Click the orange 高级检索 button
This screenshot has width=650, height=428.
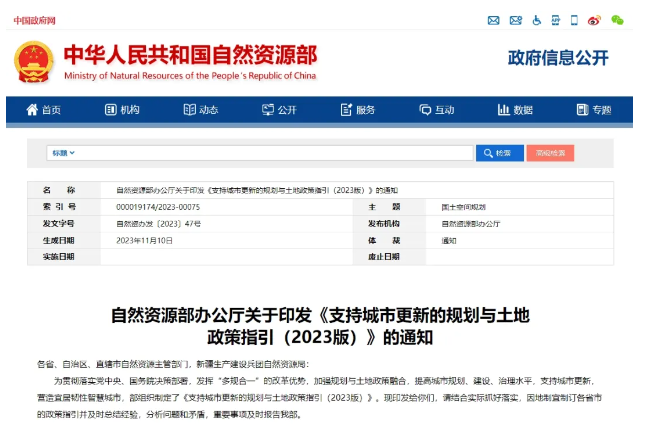click(550, 153)
